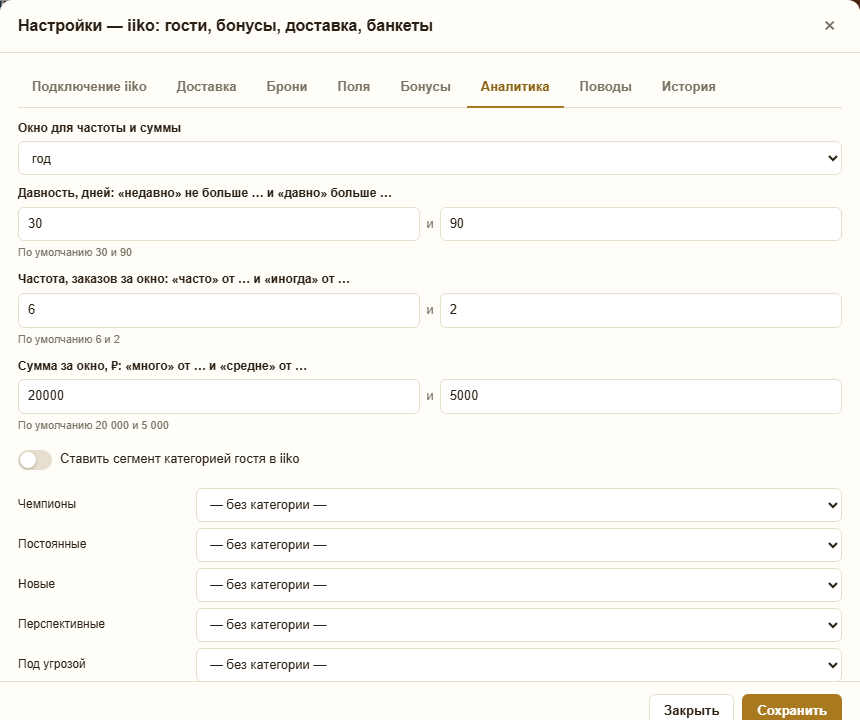This screenshot has height=720, width=860.
Task: Click the dialog title "Настройки — iiko"
Action: coord(225,26)
